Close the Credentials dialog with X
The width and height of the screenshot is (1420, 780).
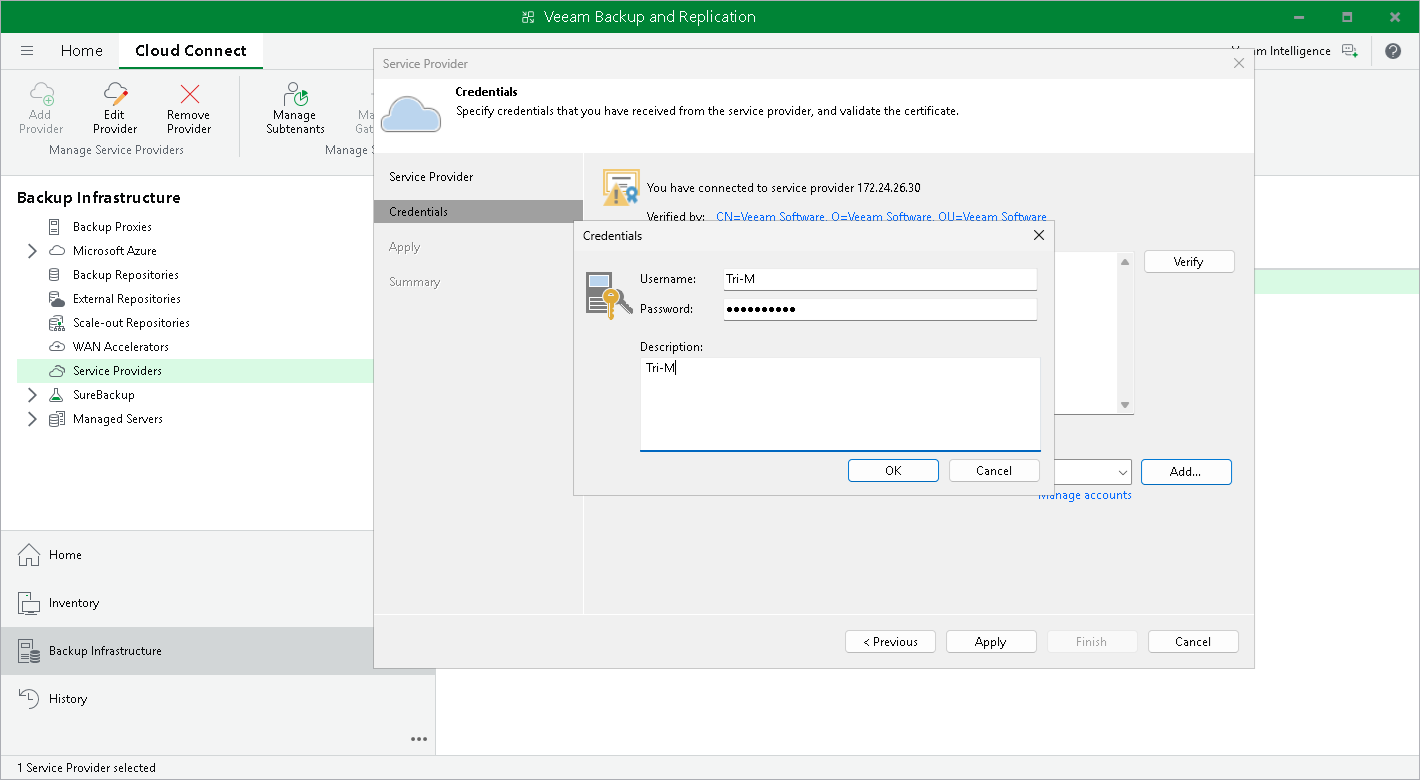[1038, 236]
